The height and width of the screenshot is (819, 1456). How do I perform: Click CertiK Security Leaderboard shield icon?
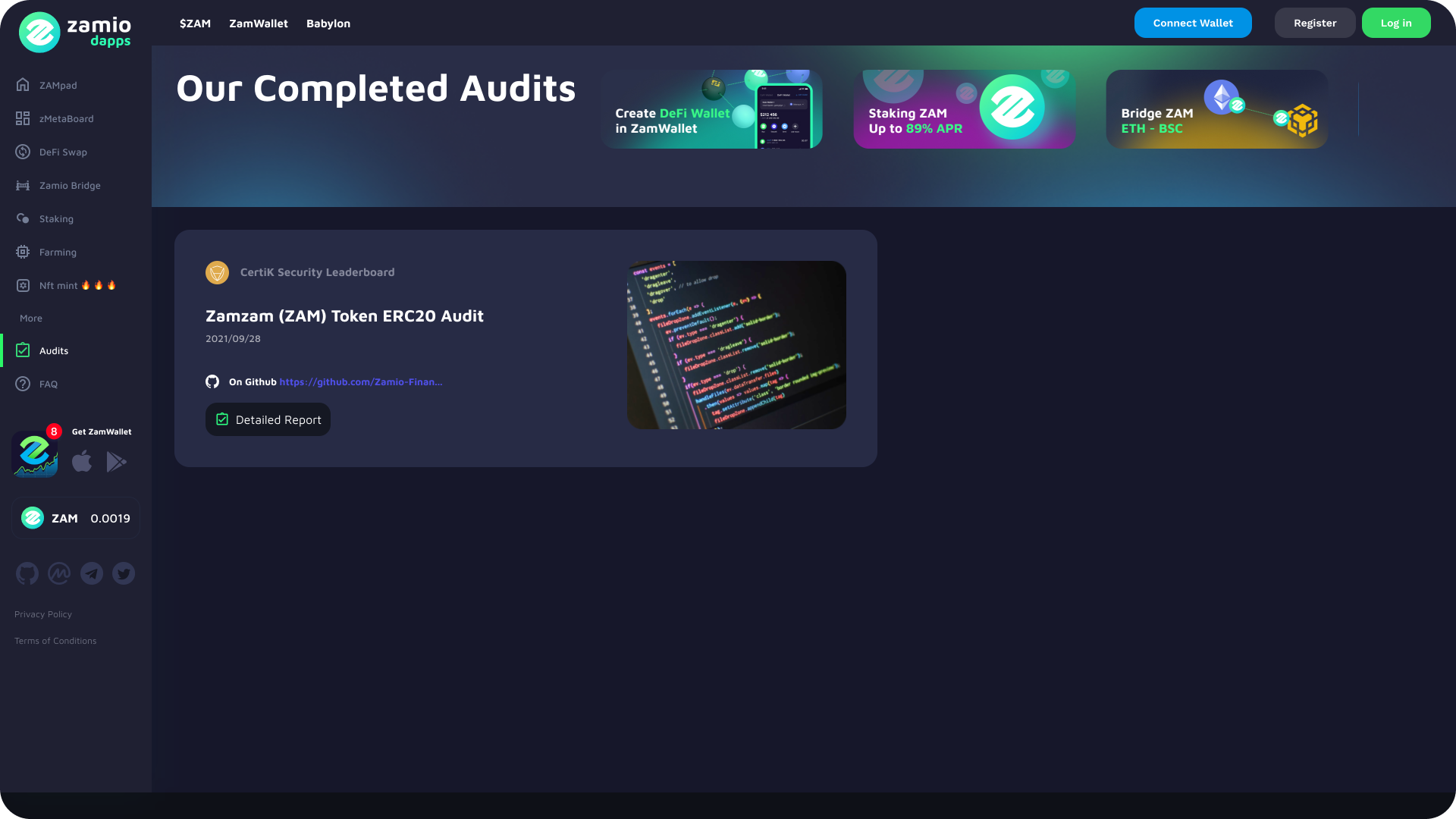(217, 272)
